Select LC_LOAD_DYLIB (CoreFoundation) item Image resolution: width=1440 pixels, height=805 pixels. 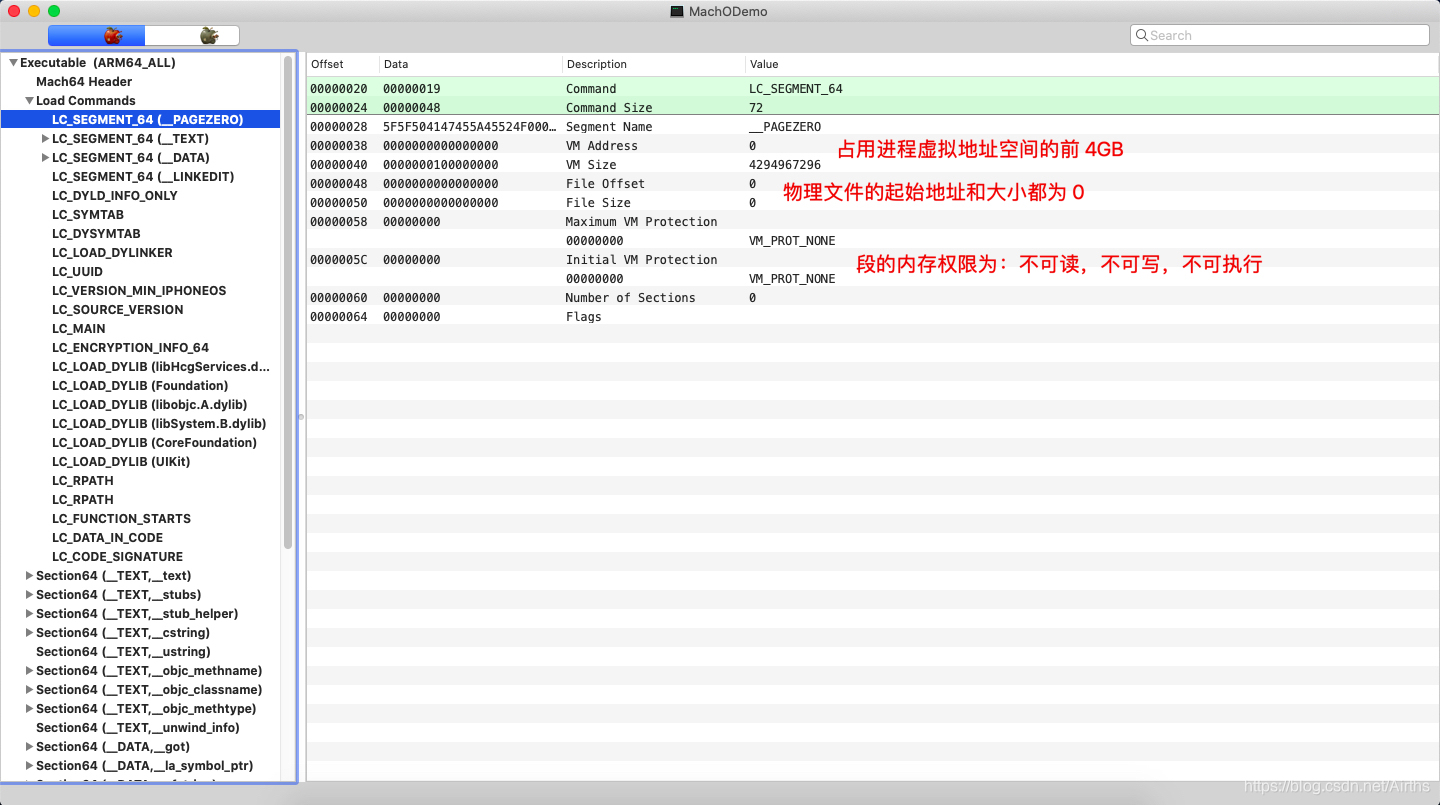[155, 442]
